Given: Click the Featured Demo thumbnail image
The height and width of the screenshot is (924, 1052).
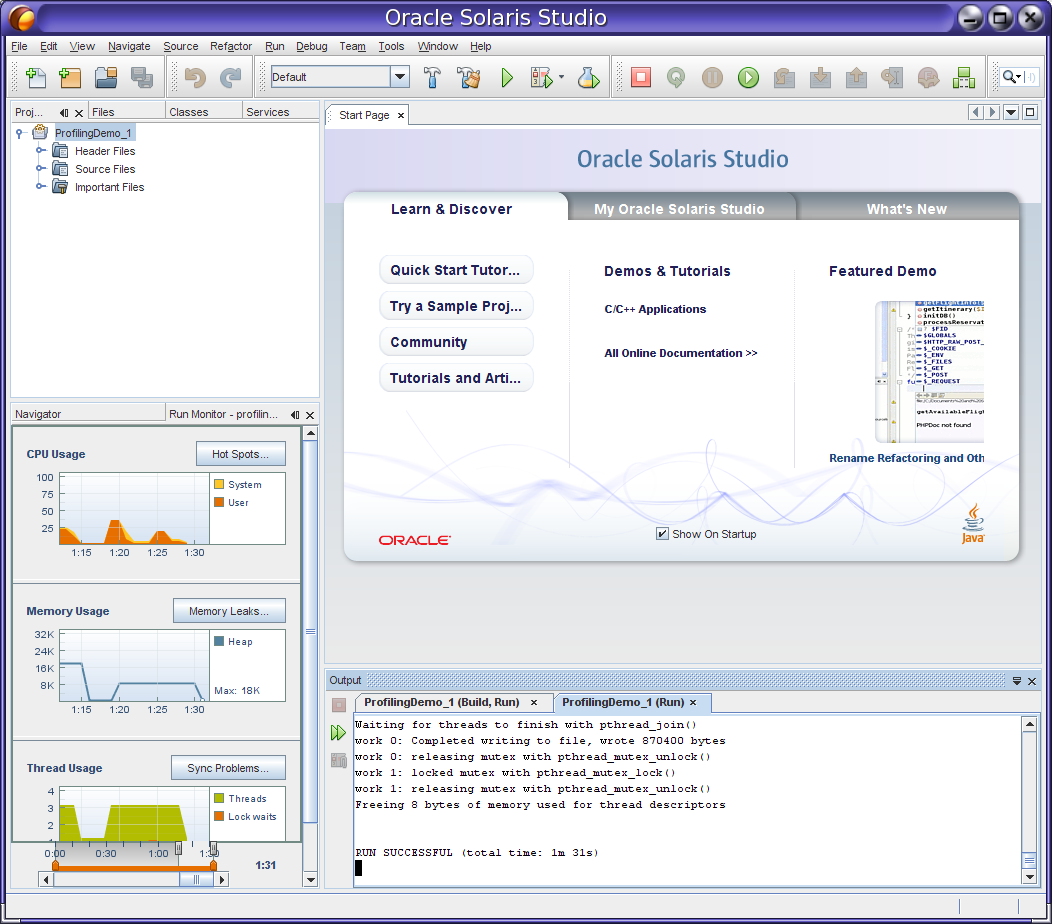Looking at the screenshot, I should point(929,372).
